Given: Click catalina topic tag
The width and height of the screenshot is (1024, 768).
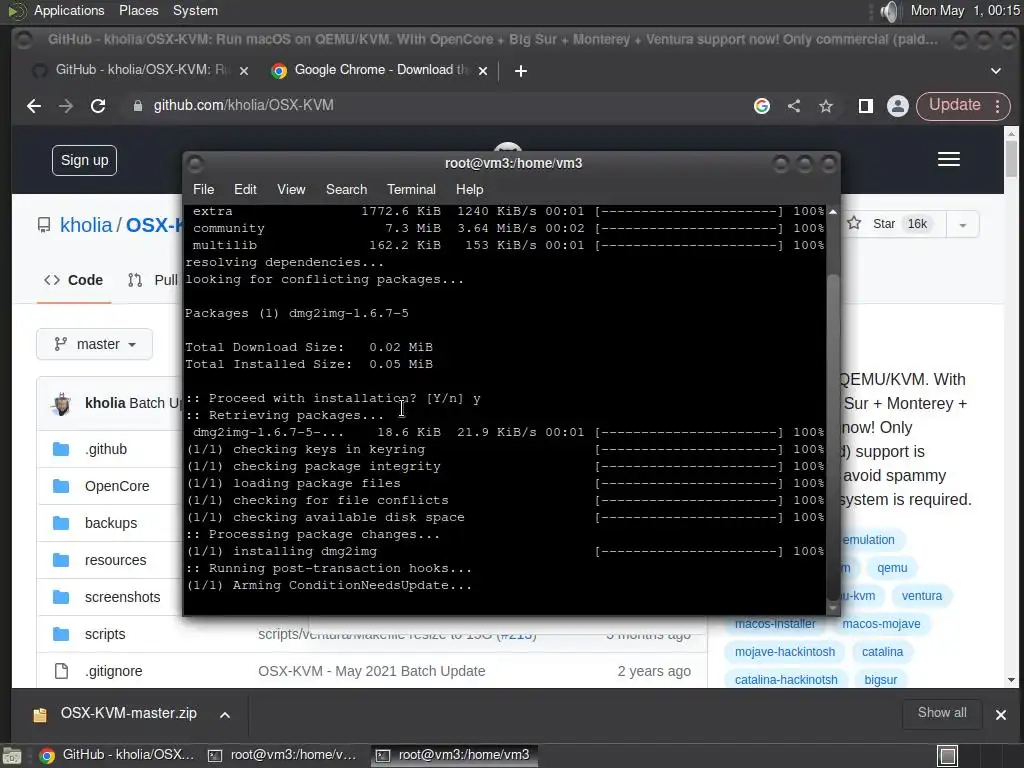Looking at the screenshot, I should (x=882, y=652).
